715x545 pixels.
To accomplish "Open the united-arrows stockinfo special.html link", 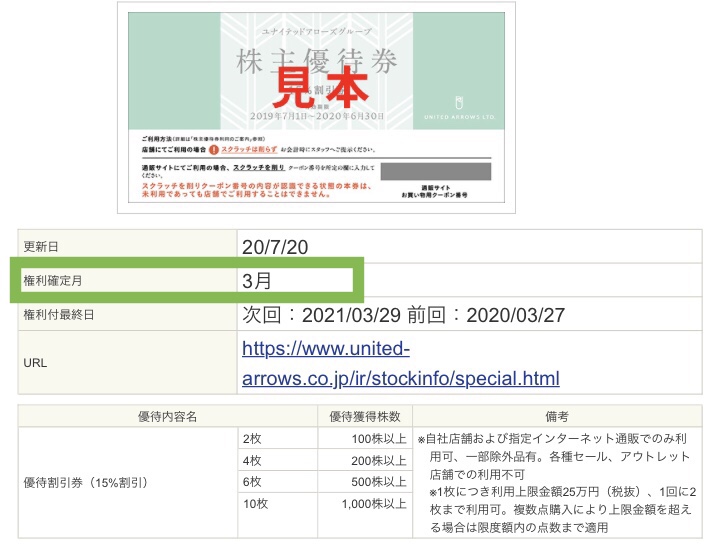I will point(401,363).
